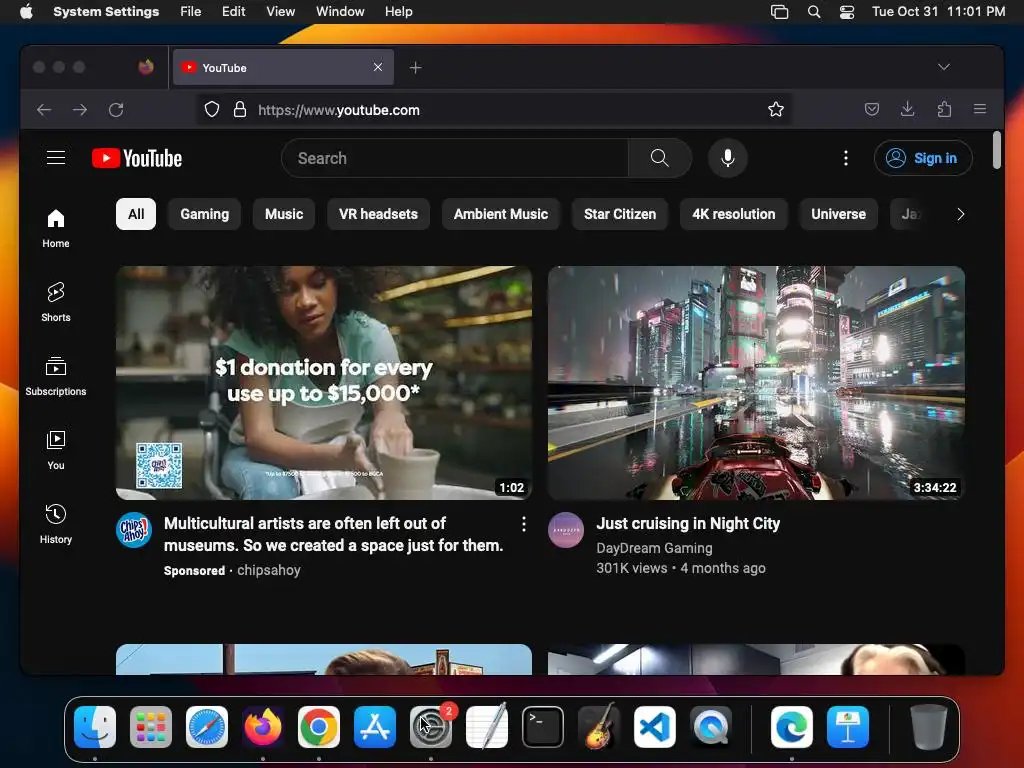Select the Star Citizen filter chip
The width and height of the screenshot is (1024, 768).
pyautogui.click(x=620, y=214)
